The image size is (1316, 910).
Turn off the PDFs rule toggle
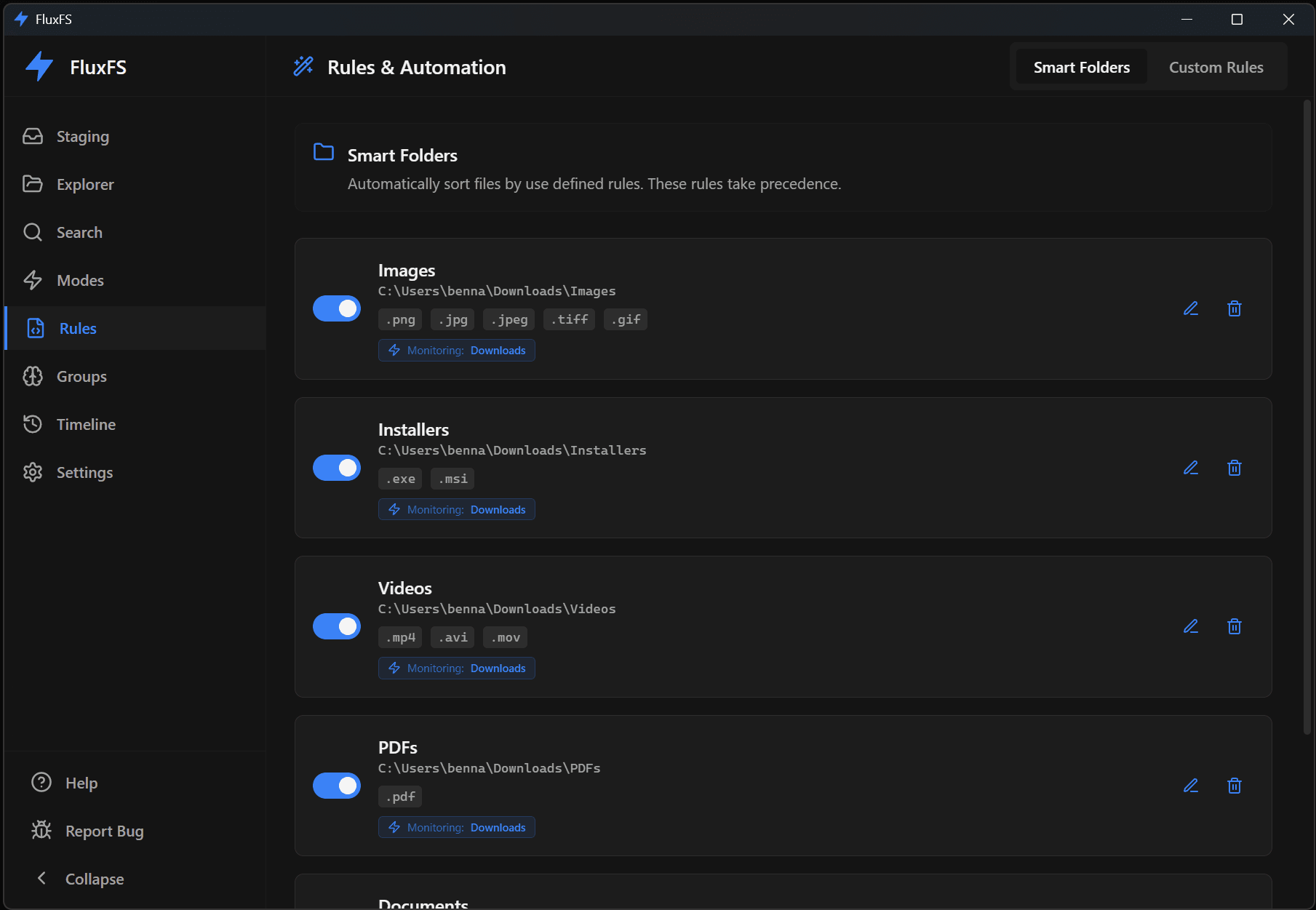coord(336,786)
